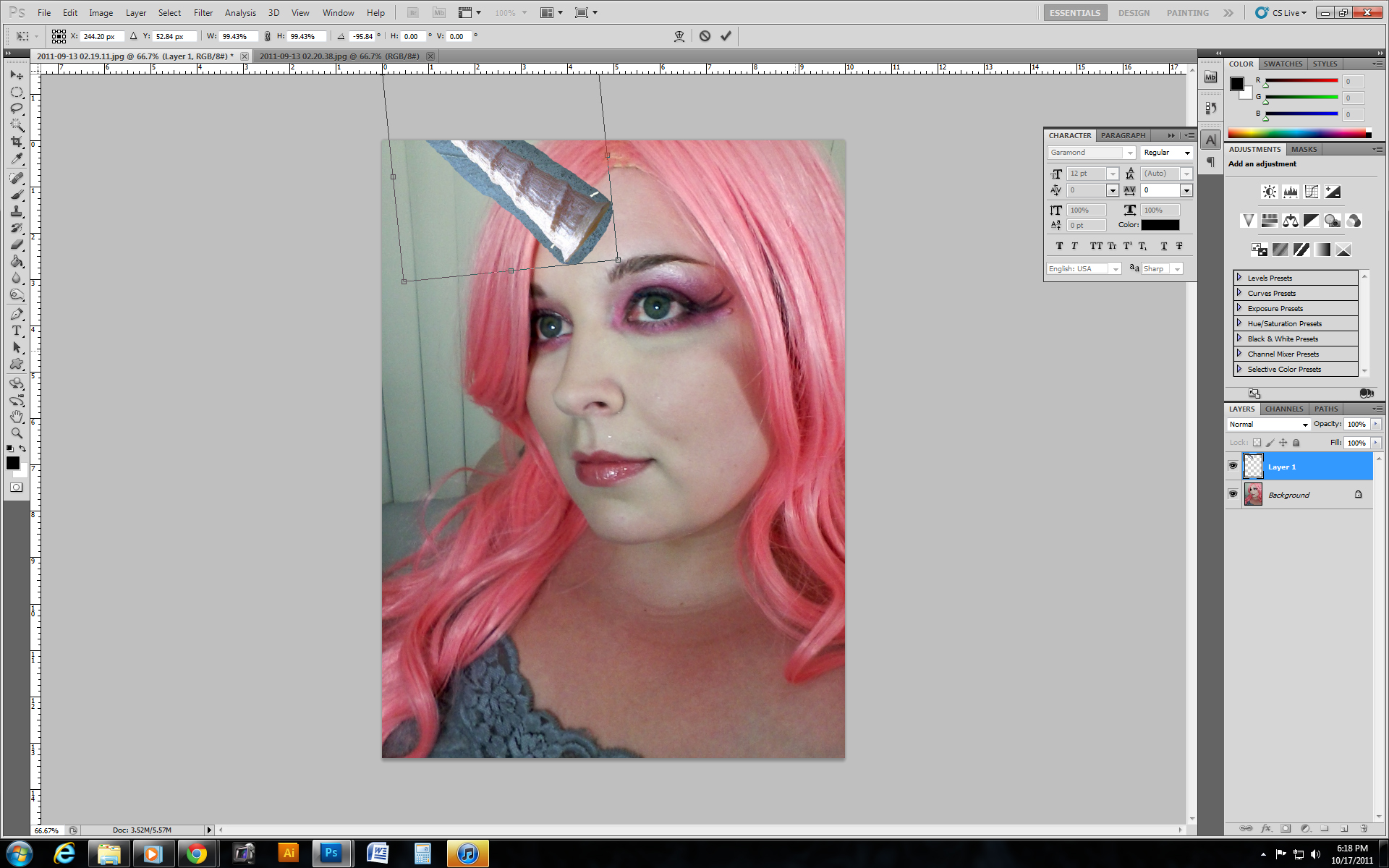
Task: Toggle Strikethrough in Character panel
Action: 1179,246
